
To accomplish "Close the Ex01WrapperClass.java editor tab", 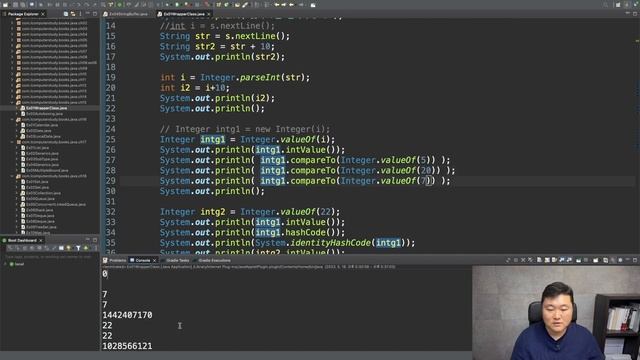I will click(209, 14).
